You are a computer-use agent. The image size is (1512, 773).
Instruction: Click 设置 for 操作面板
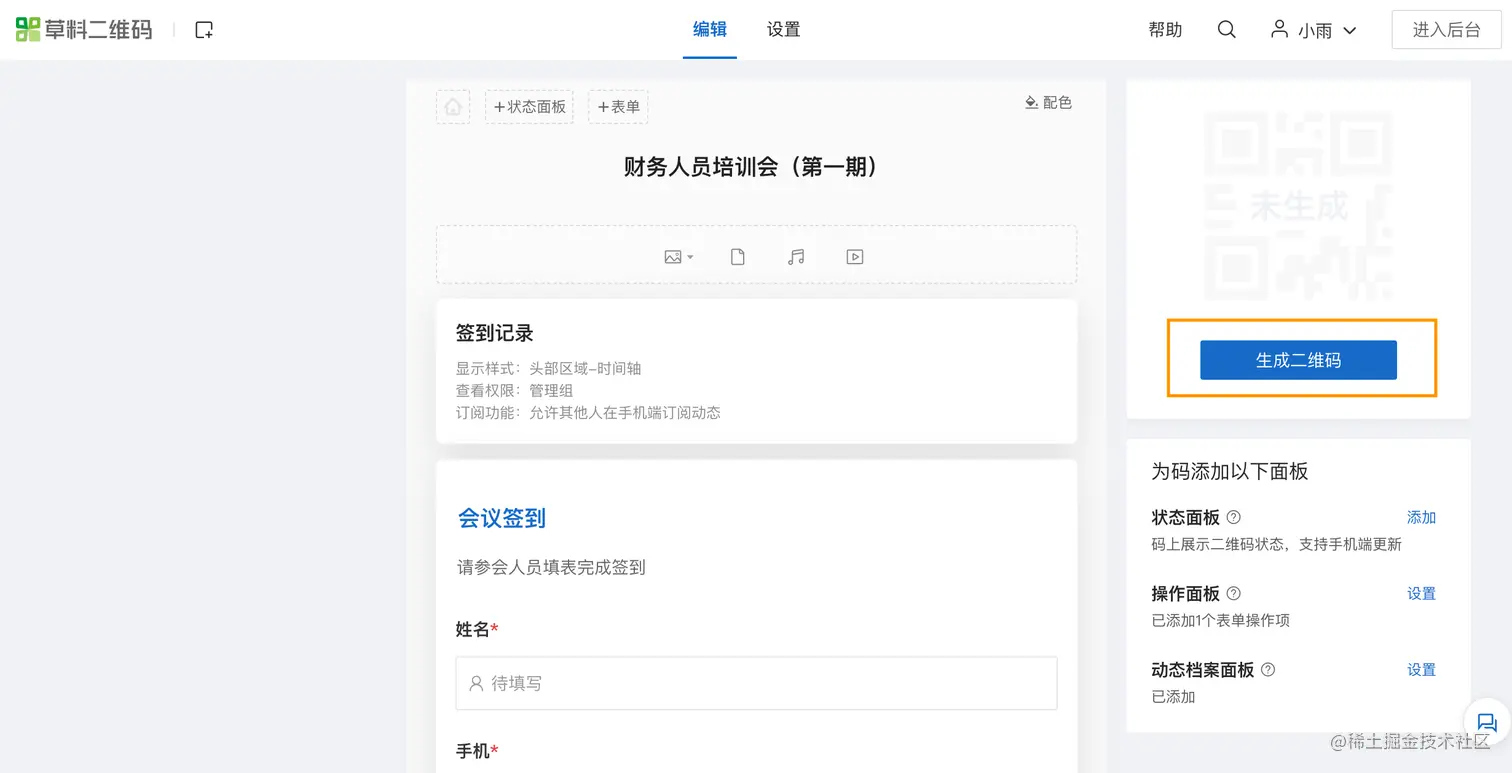click(1421, 593)
